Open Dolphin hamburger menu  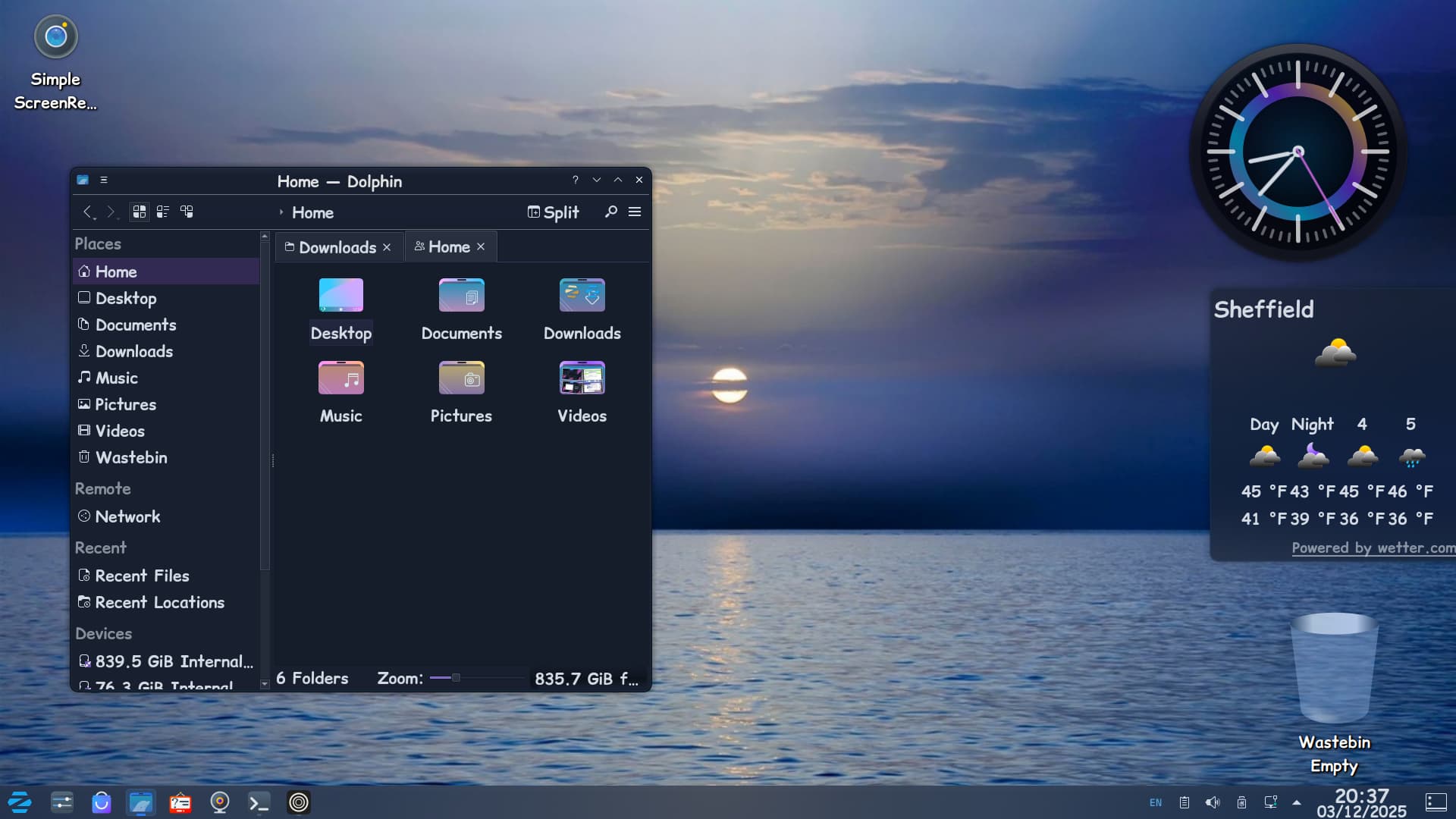click(635, 212)
